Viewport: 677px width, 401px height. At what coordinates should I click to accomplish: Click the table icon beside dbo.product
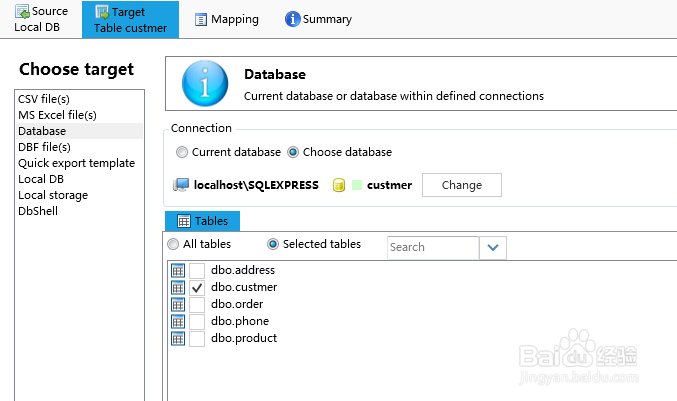178,338
